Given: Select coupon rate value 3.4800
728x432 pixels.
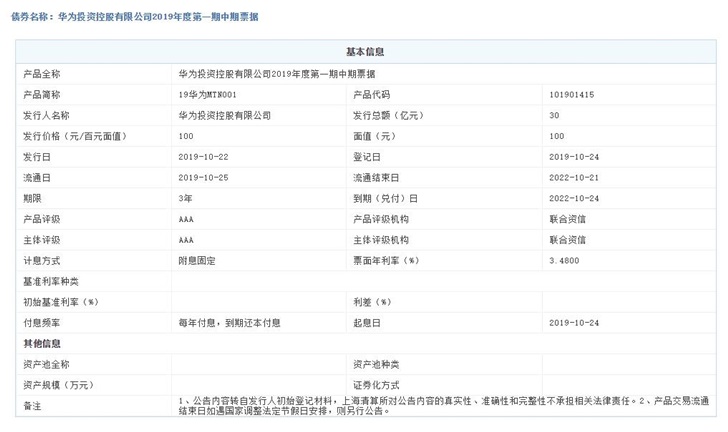Looking at the screenshot, I should click(x=564, y=261).
